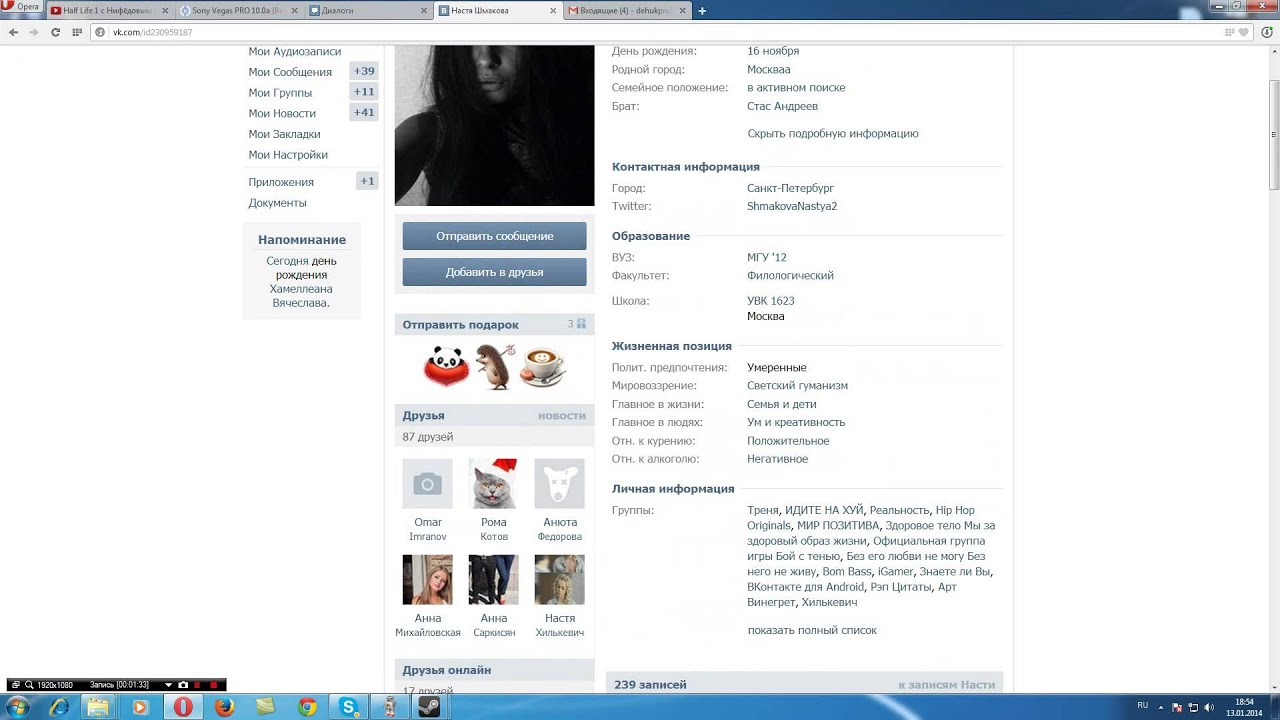
Task: Switch to Sony Vegas PRO tab
Action: (239, 10)
